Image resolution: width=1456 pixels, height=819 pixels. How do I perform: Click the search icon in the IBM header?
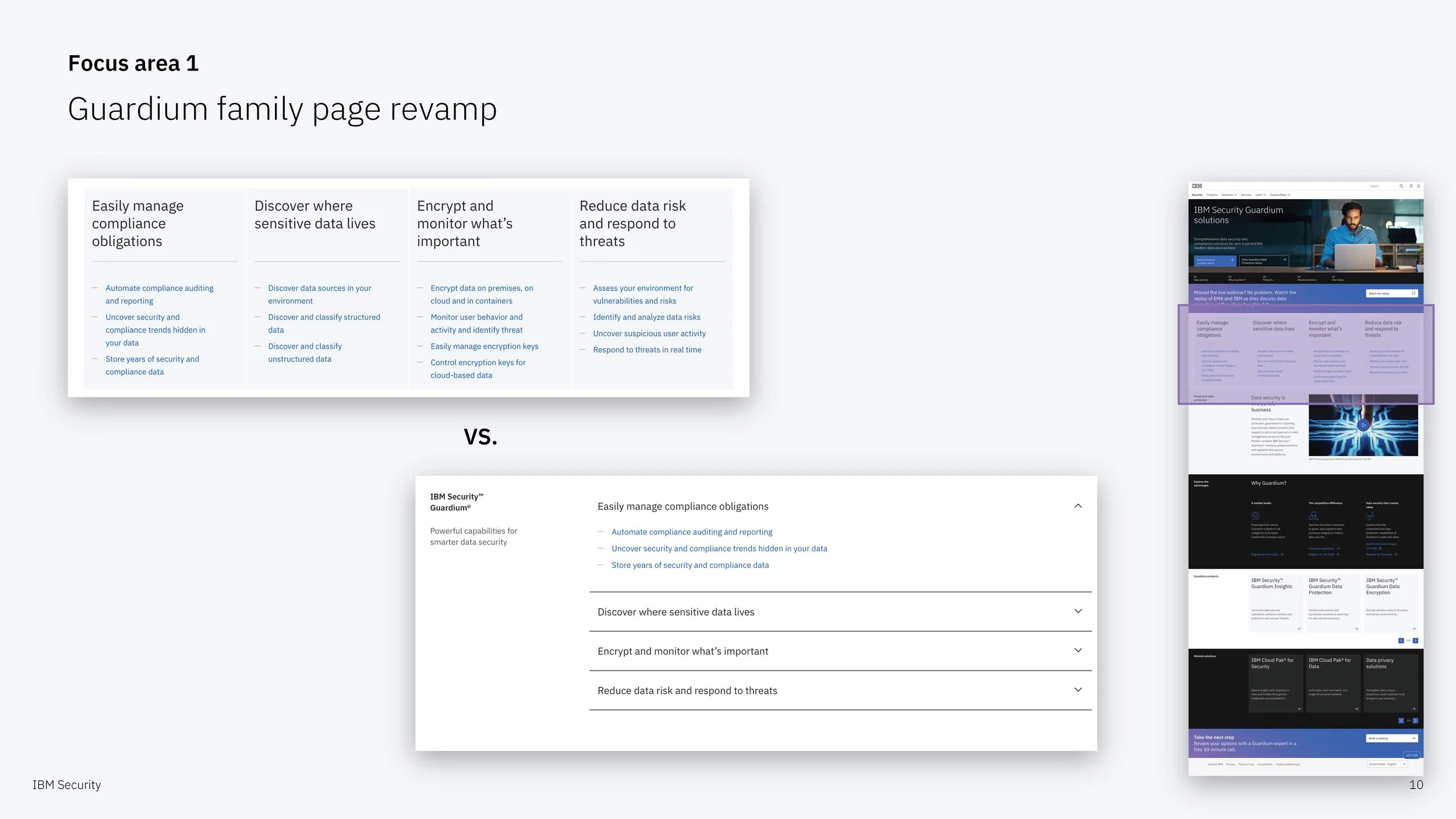[x=1401, y=186]
